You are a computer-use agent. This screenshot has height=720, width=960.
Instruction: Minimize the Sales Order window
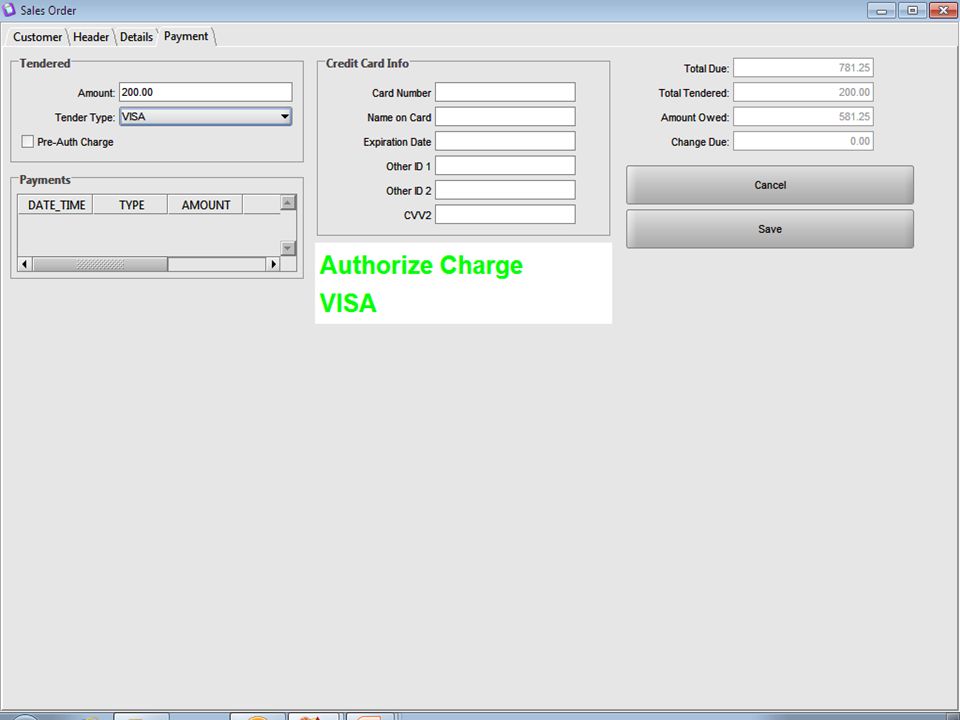point(882,10)
